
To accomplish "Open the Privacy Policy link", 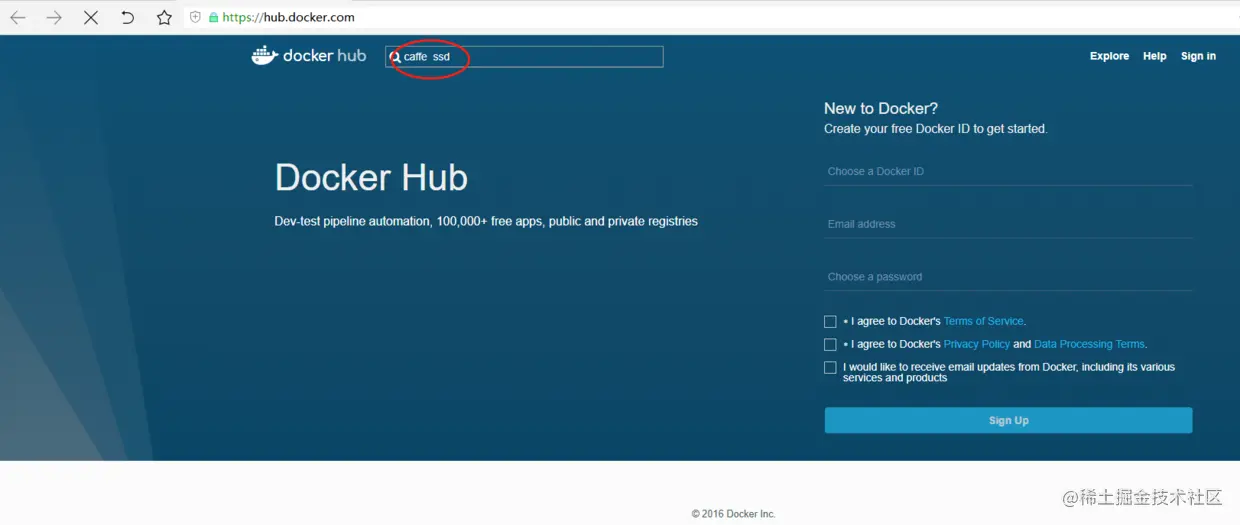I will (x=977, y=344).
